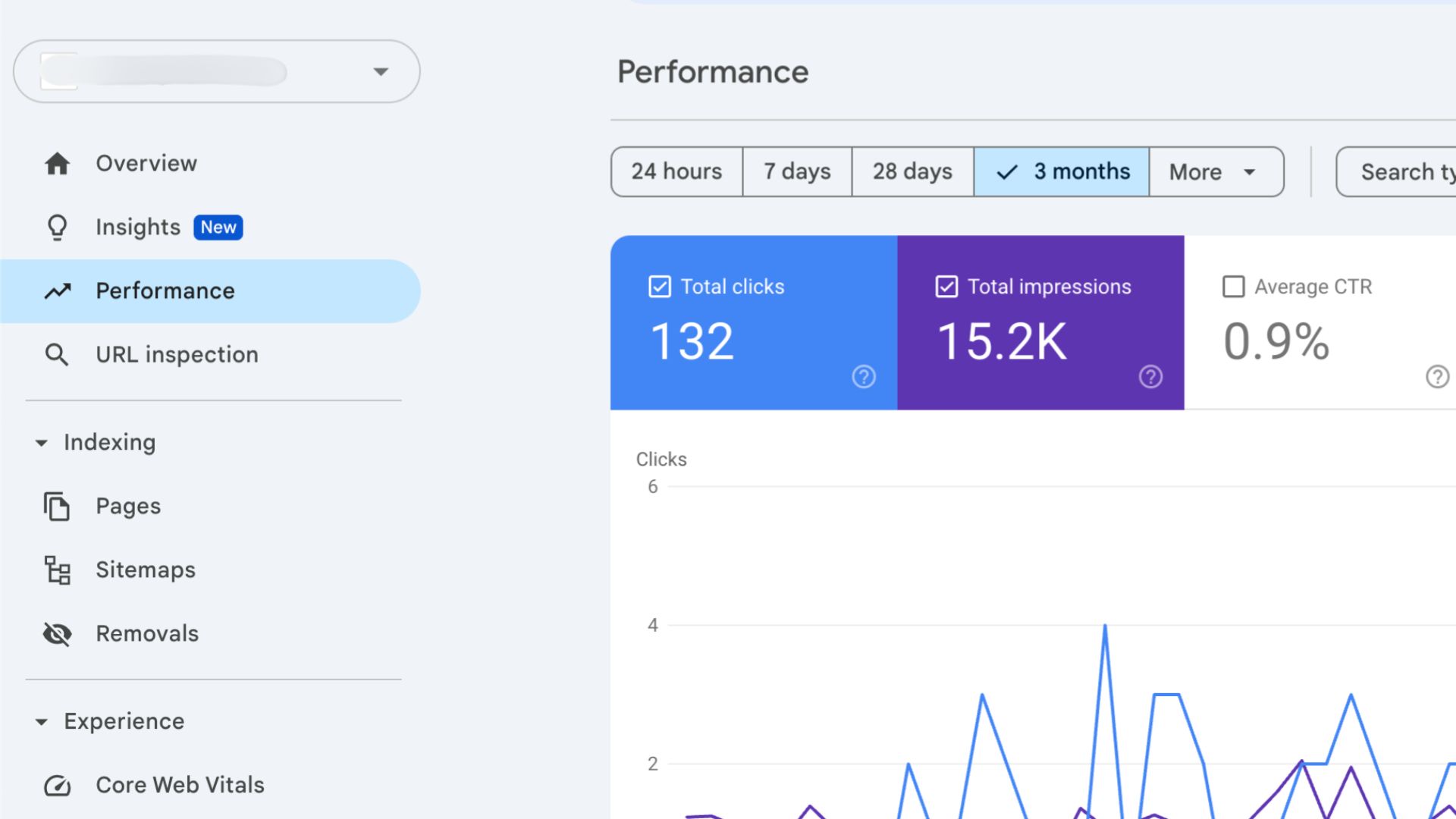This screenshot has width=1456, height=819.
Task: Uncheck the Total impressions checkbox
Action: pyautogui.click(x=946, y=287)
